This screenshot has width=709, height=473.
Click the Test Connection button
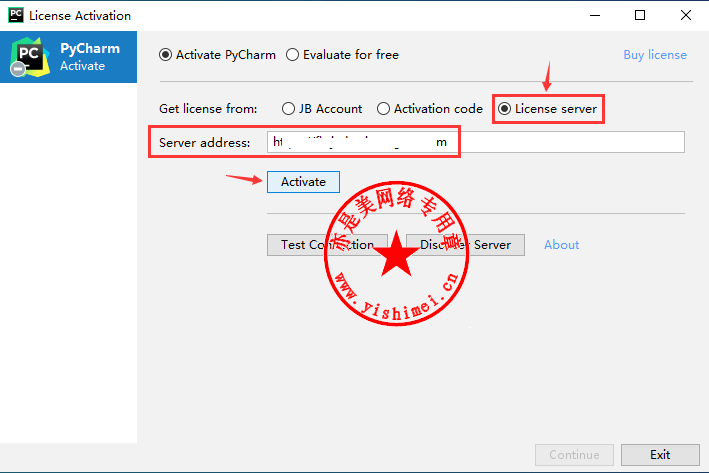click(x=327, y=245)
